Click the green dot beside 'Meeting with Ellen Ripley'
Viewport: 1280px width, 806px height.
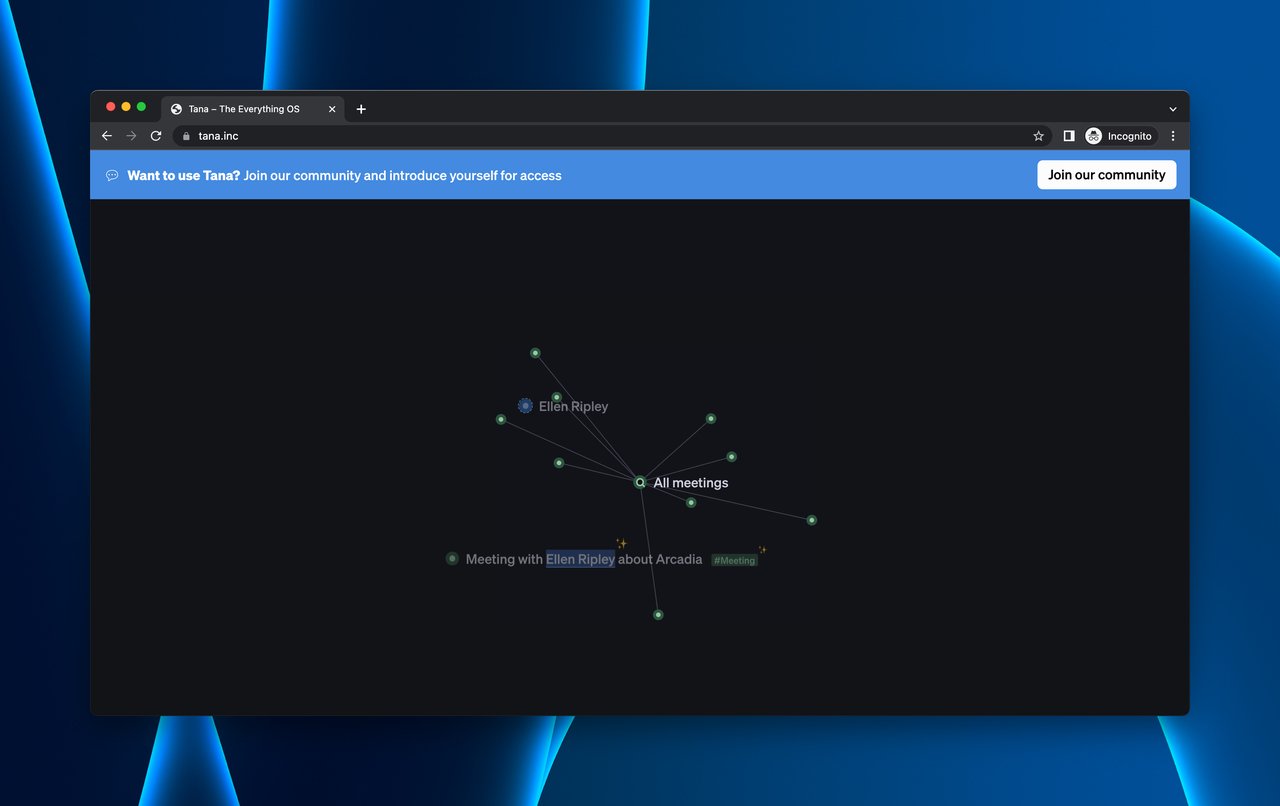tap(452, 558)
